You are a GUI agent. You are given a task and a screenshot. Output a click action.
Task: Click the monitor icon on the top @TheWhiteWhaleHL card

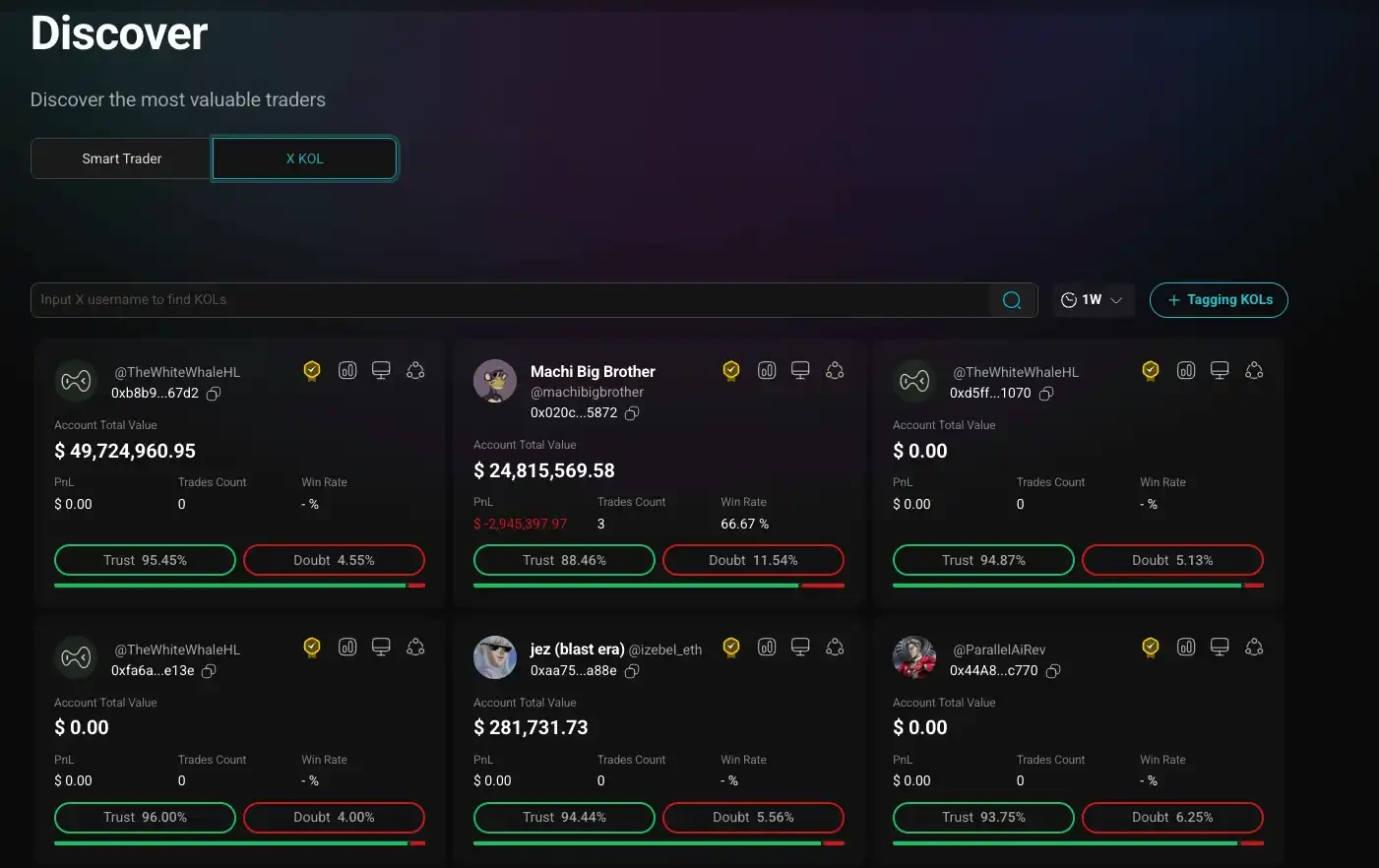(x=381, y=370)
